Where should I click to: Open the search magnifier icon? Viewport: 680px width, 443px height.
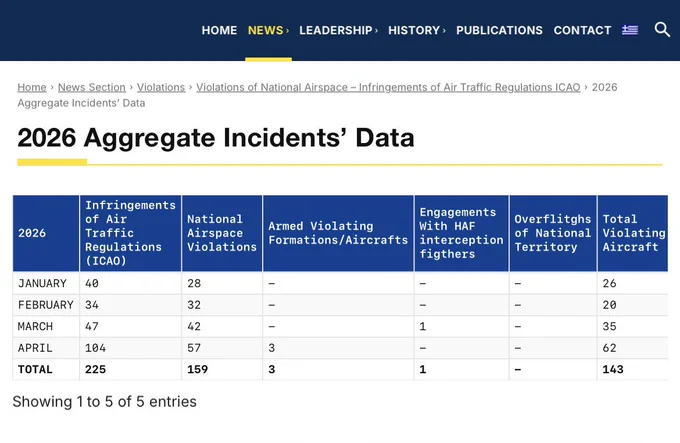662,29
